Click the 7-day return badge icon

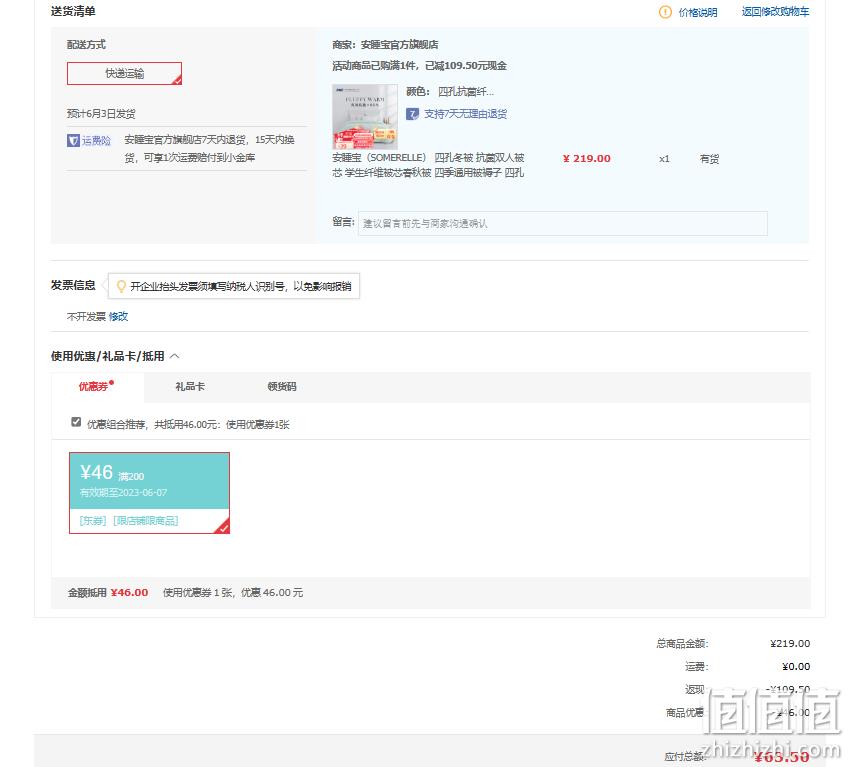tap(413, 114)
